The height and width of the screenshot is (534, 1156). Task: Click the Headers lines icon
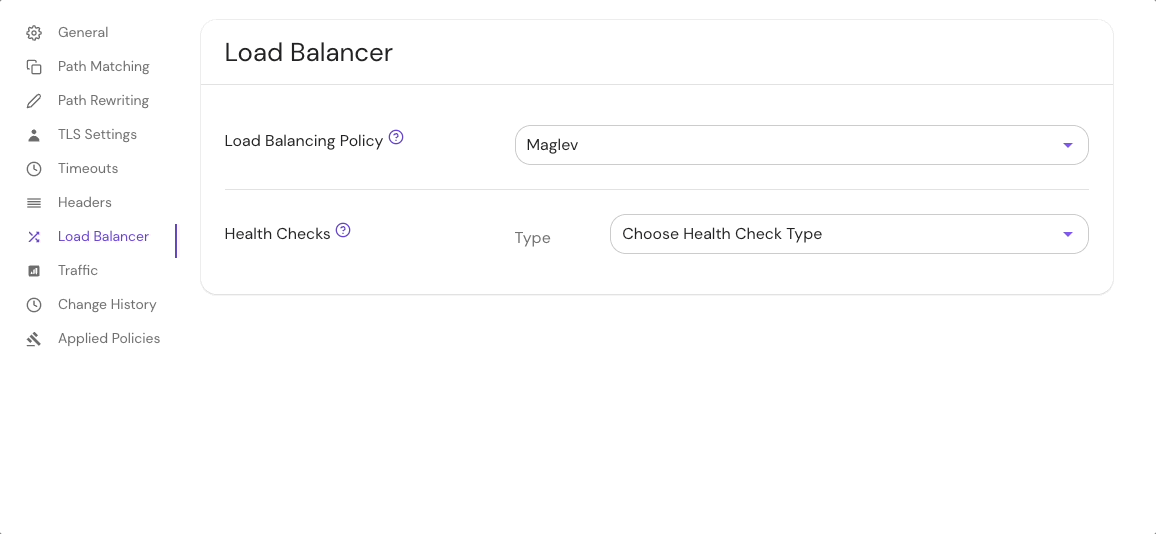[x=34, y=203]
